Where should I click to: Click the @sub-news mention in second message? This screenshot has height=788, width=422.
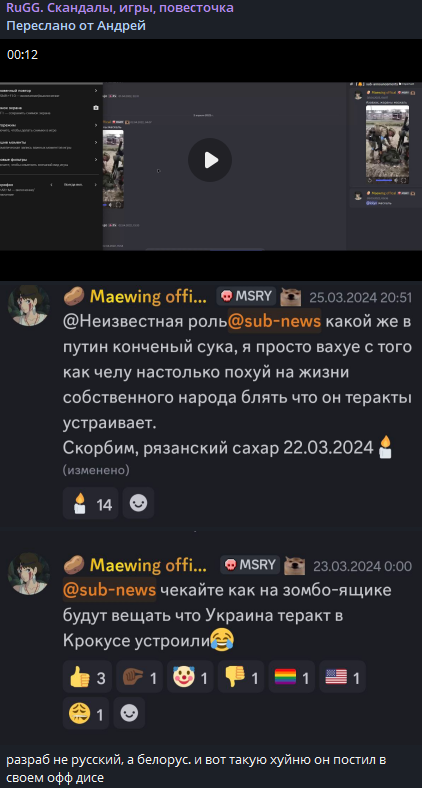pyautogui.click(x=110, y=589)
